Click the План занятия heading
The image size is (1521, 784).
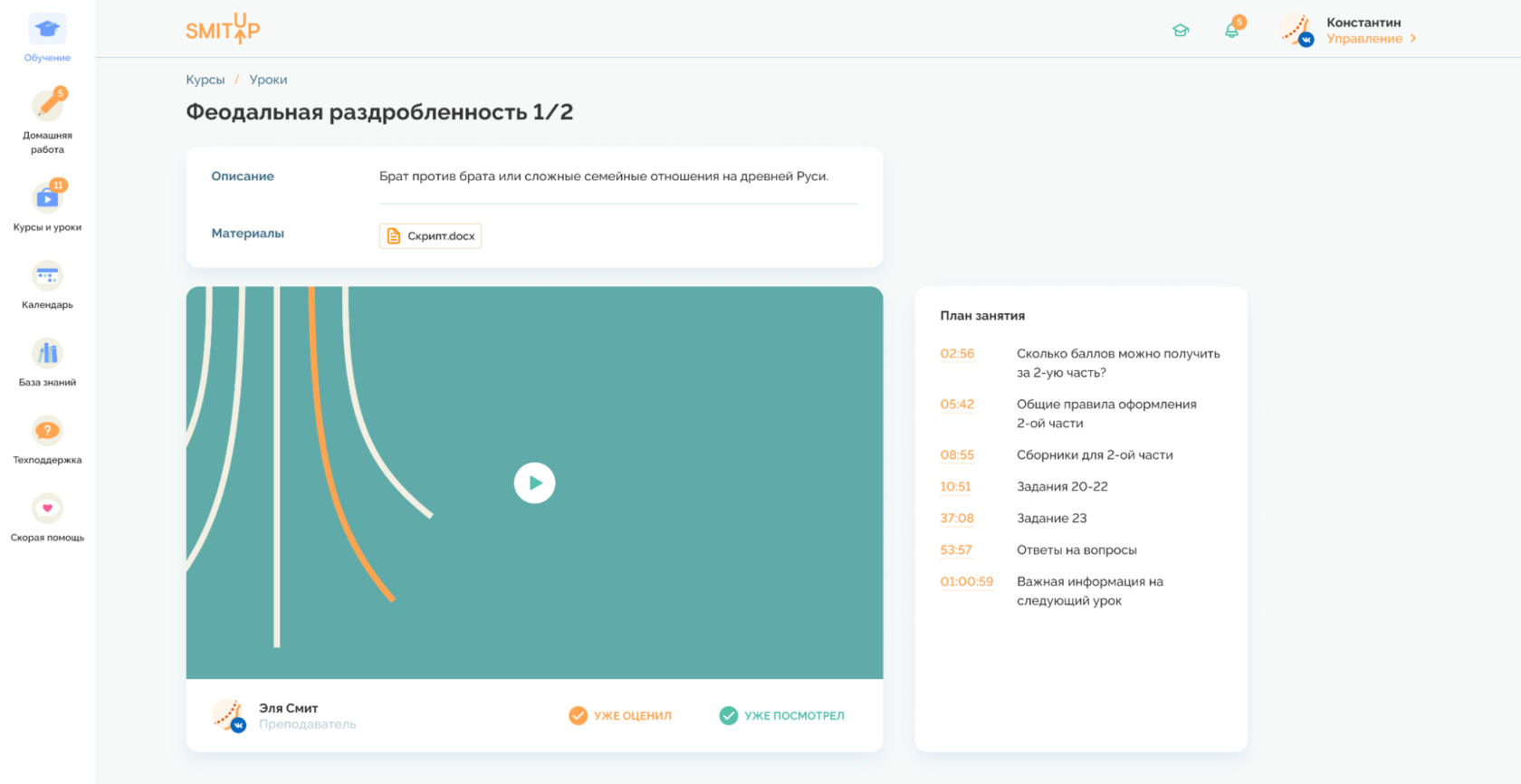(x=982, y=316)
